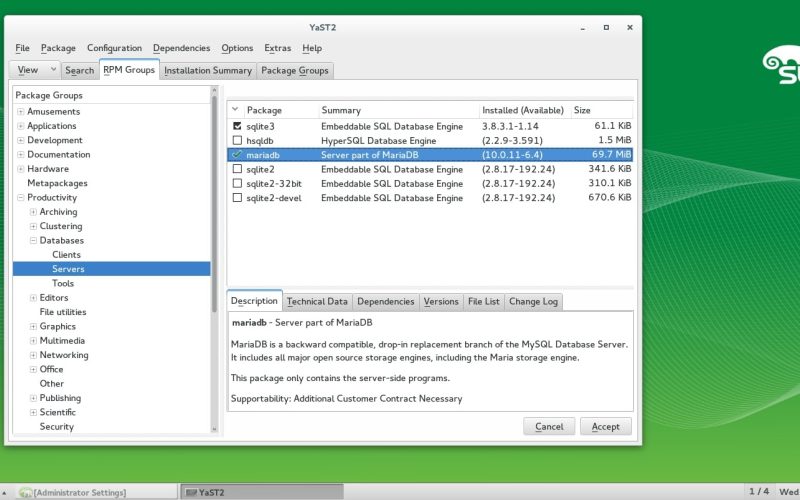The image size is (800, 500).
Task: Select the Metapackages group
Action: [x=57, y=183]
